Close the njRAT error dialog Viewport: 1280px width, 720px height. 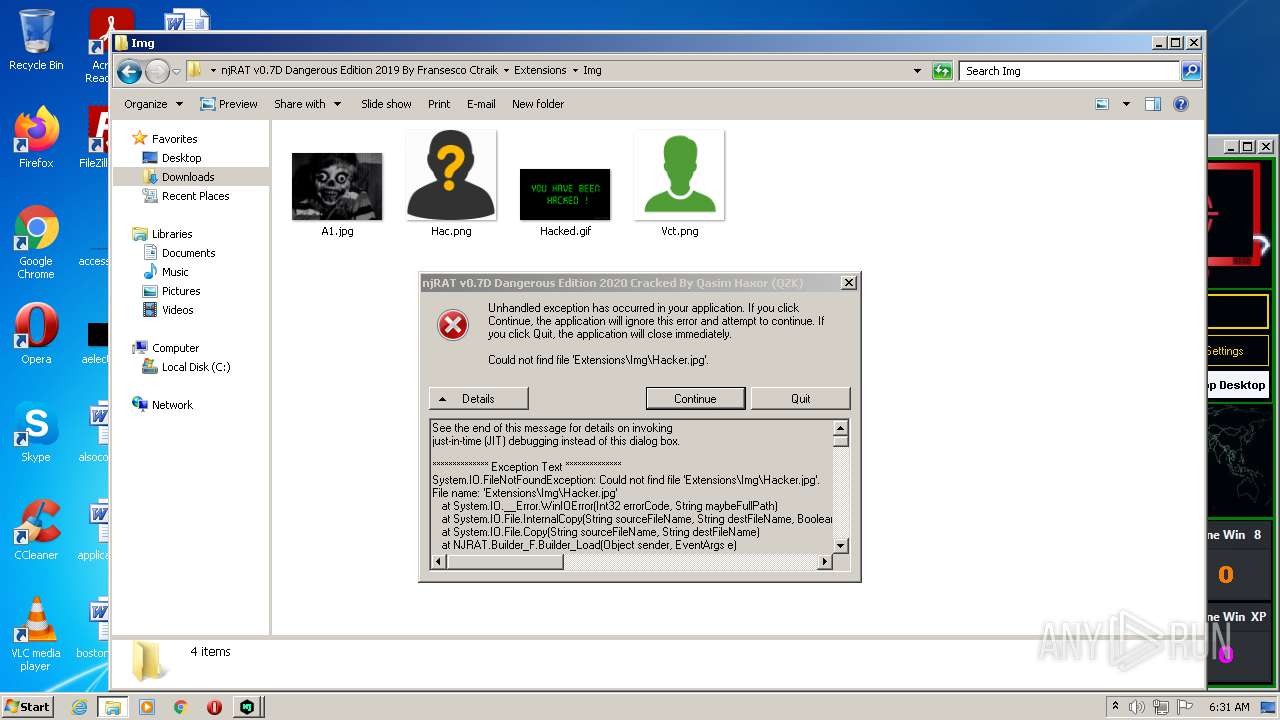[x=849, y=283]
